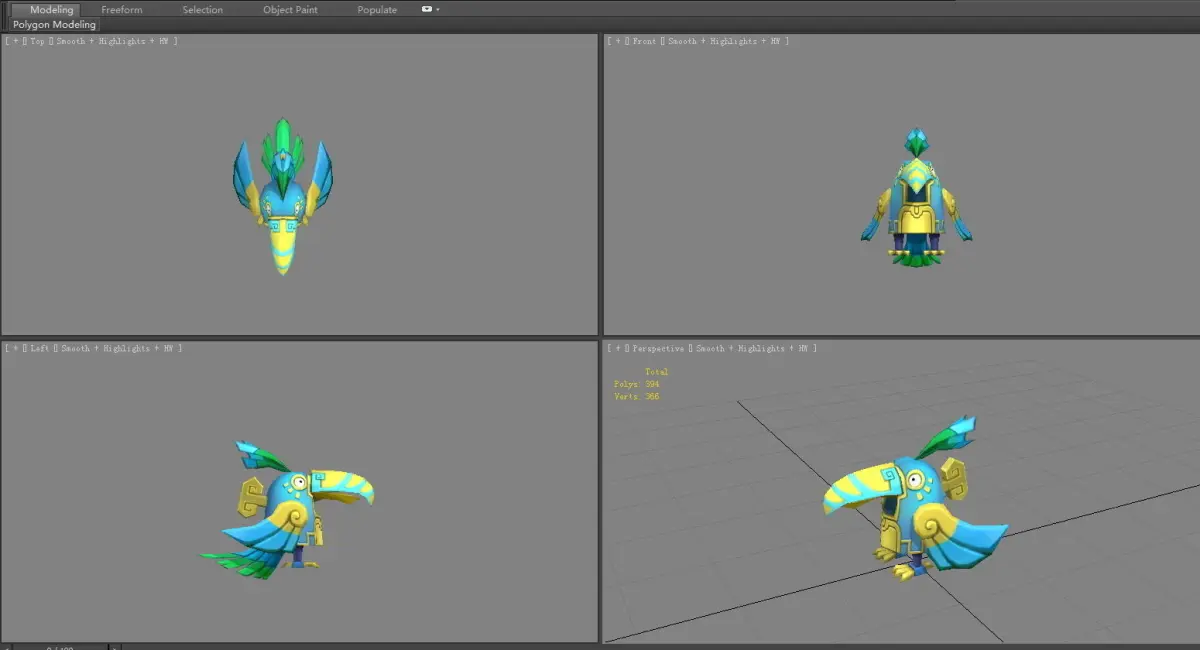This screenshot has height=650, width=1200.
Task: Click the Polys: 394 statistic text
Action: coord(636,384)
